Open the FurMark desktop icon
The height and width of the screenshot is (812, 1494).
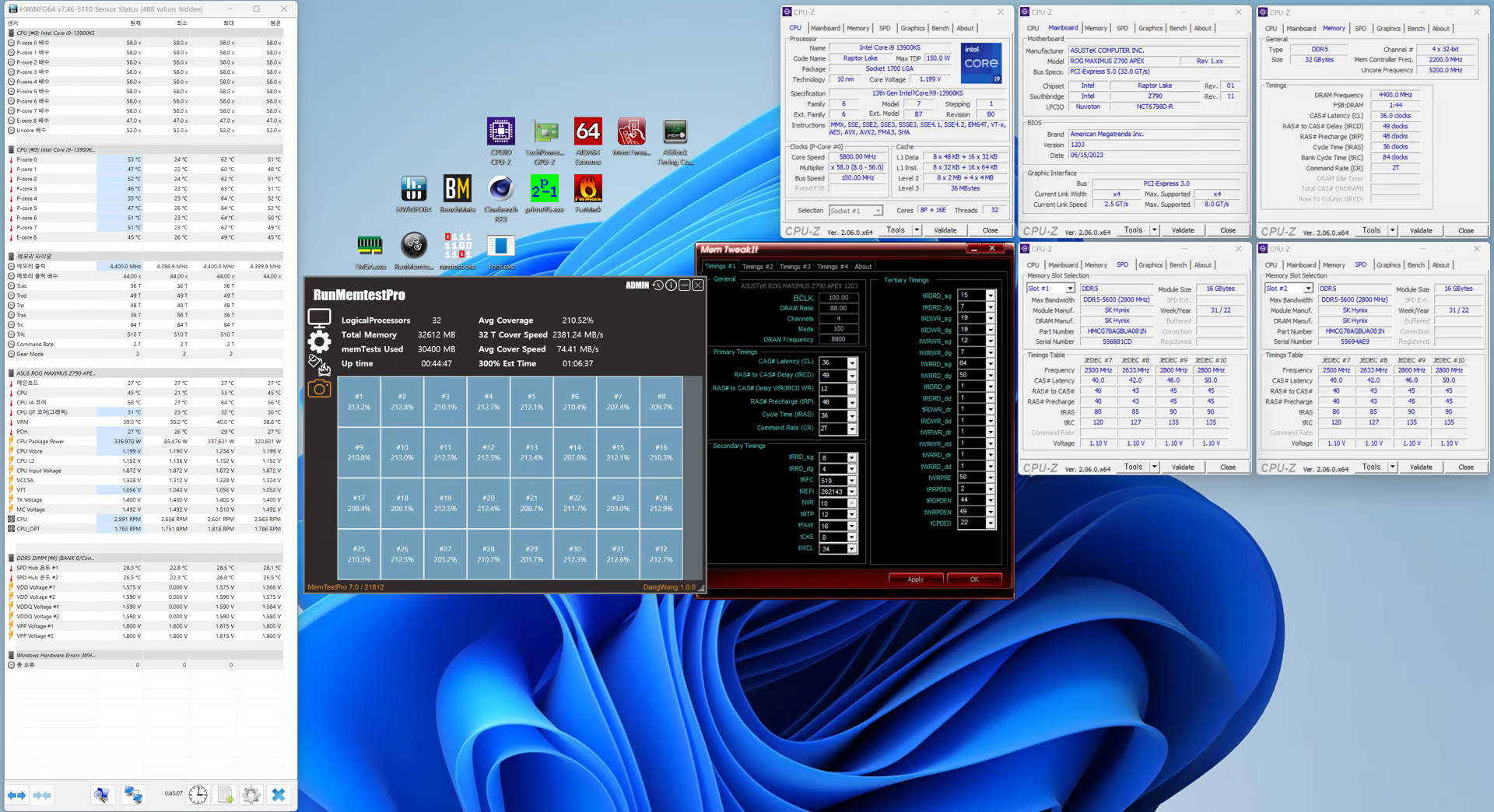click(587, 194)
